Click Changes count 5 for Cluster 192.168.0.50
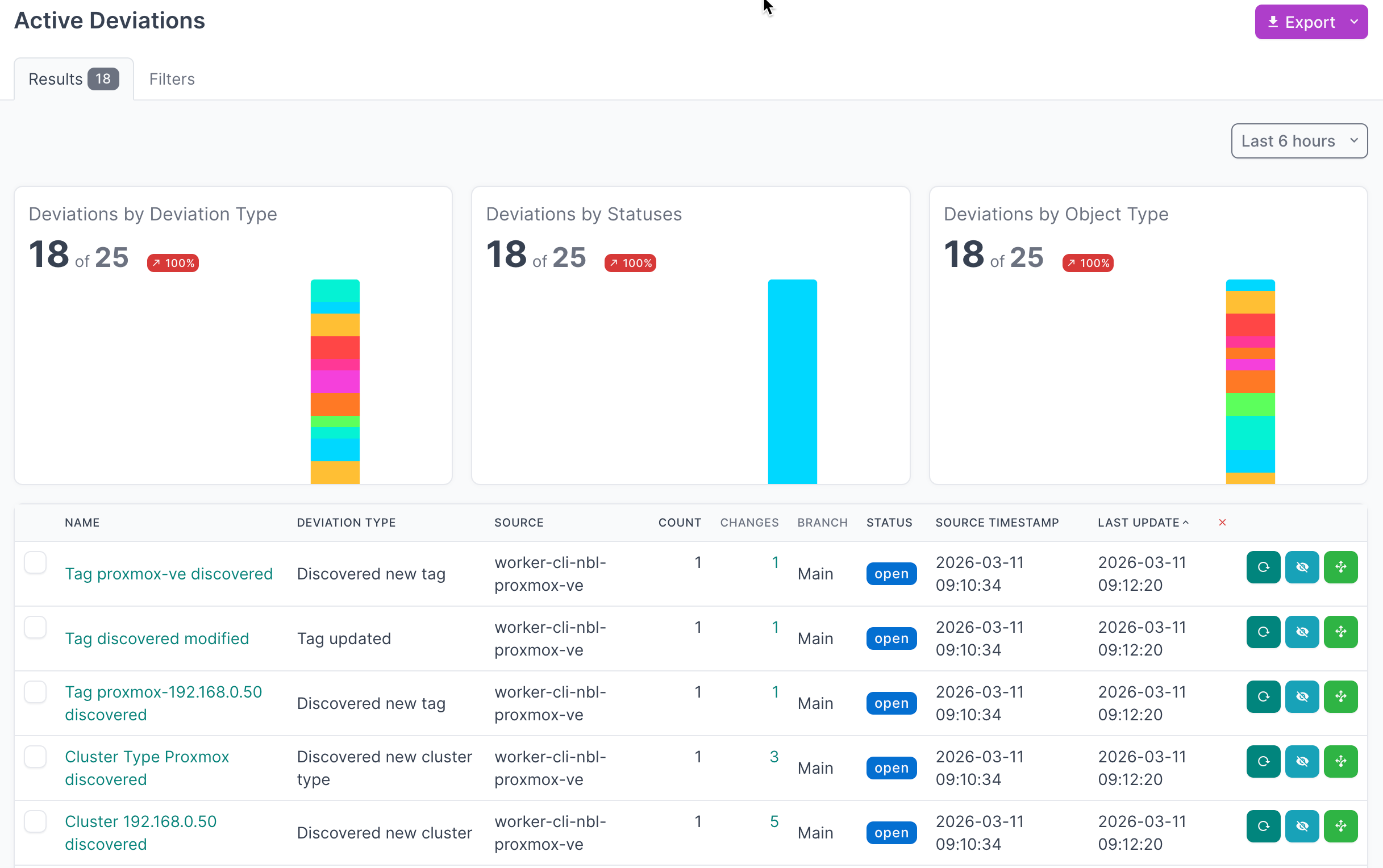Screen dimensions: 1383x868 pyautogui.click(x=774, y=821)
